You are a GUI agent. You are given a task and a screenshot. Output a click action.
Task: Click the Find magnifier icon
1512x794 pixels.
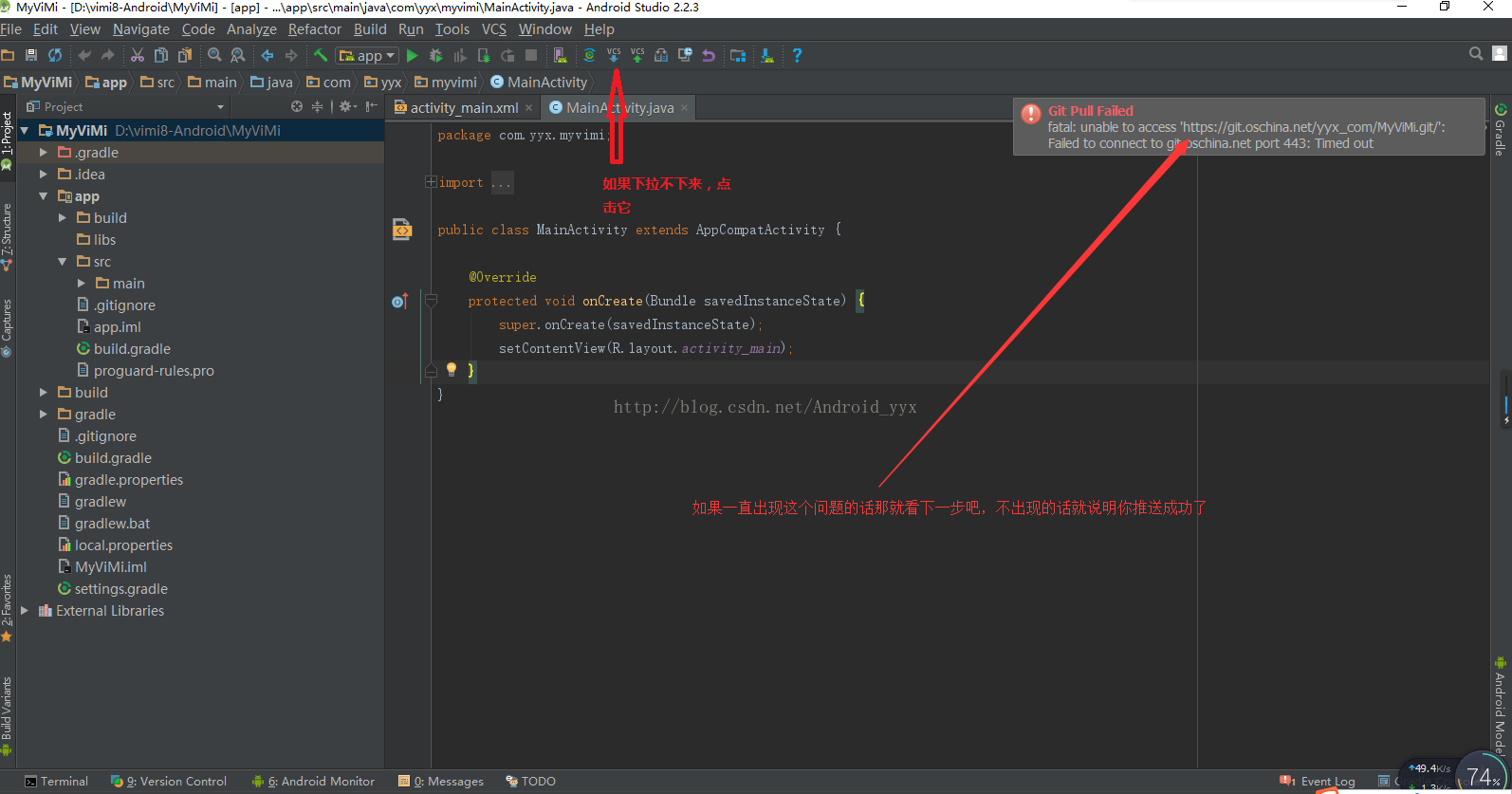[214, 55]
